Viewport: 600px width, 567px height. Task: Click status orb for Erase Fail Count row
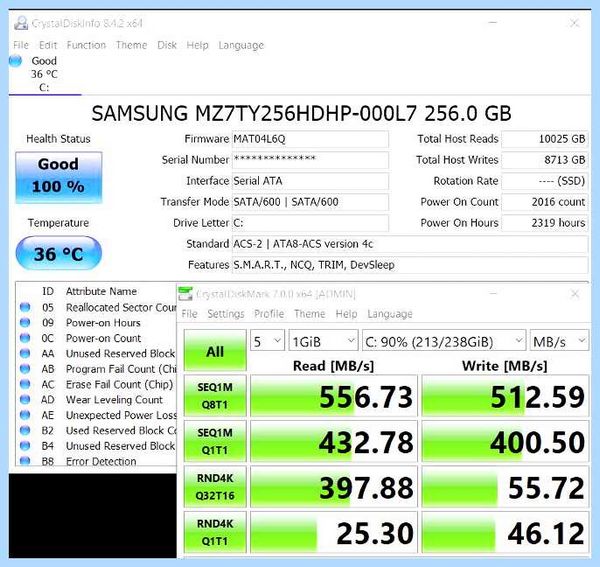25,384
